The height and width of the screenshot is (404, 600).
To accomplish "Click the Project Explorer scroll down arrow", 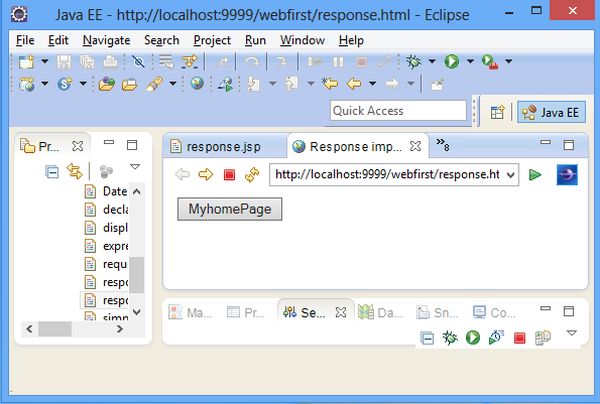I will point(137,312).
